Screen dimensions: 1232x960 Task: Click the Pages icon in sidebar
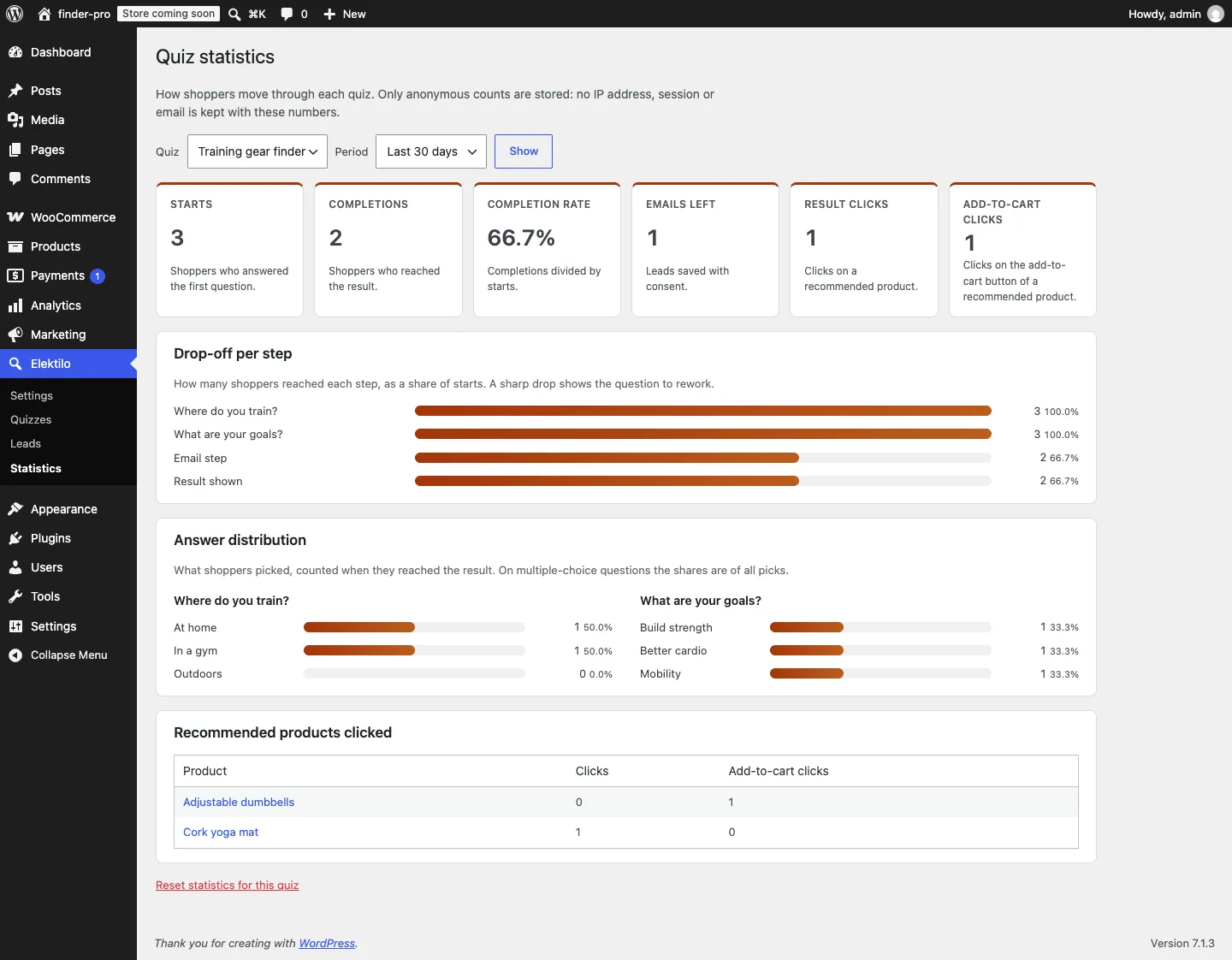(15, 150)
